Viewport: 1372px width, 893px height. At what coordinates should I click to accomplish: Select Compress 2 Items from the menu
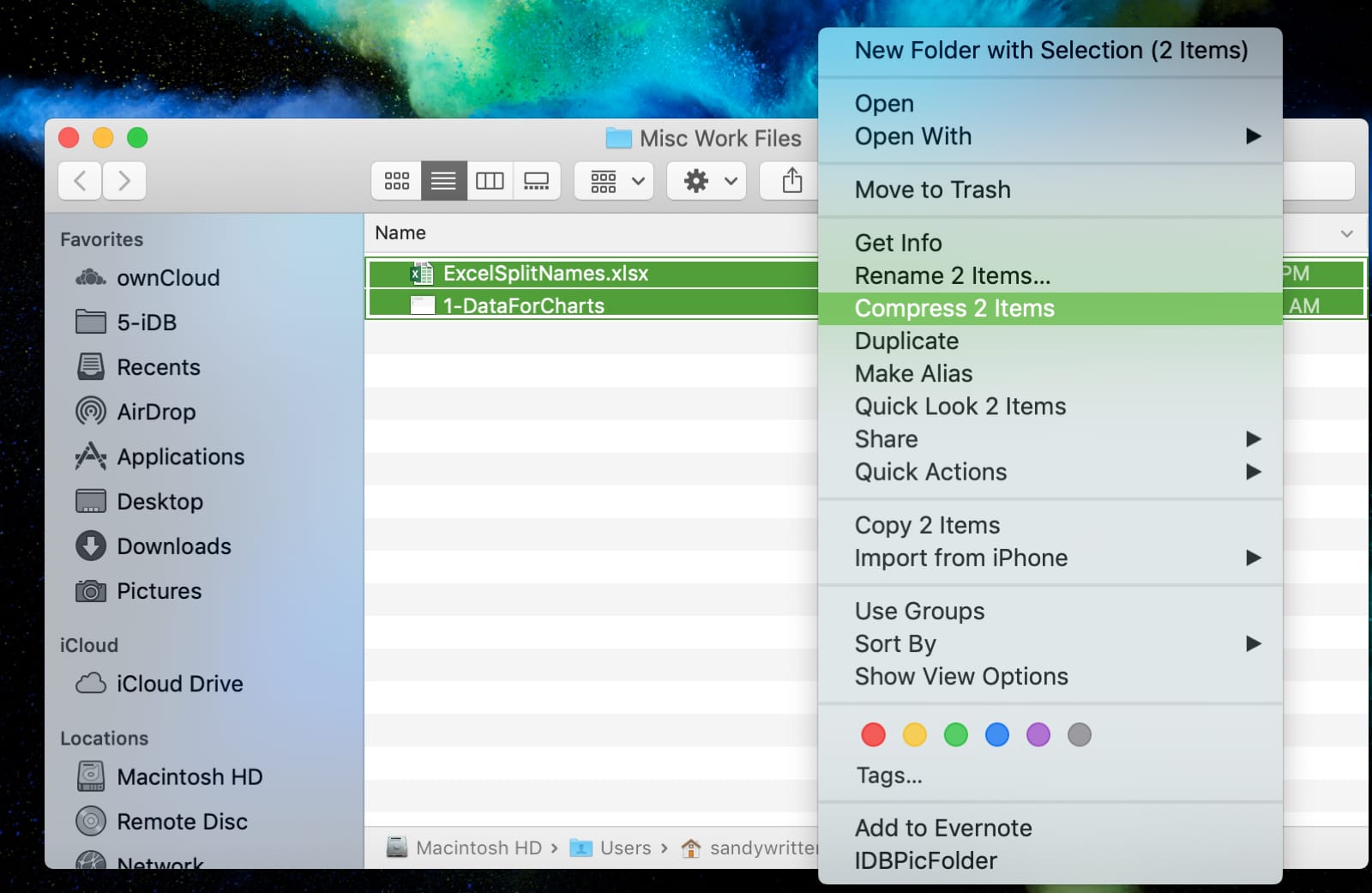[x=954, y=308]
